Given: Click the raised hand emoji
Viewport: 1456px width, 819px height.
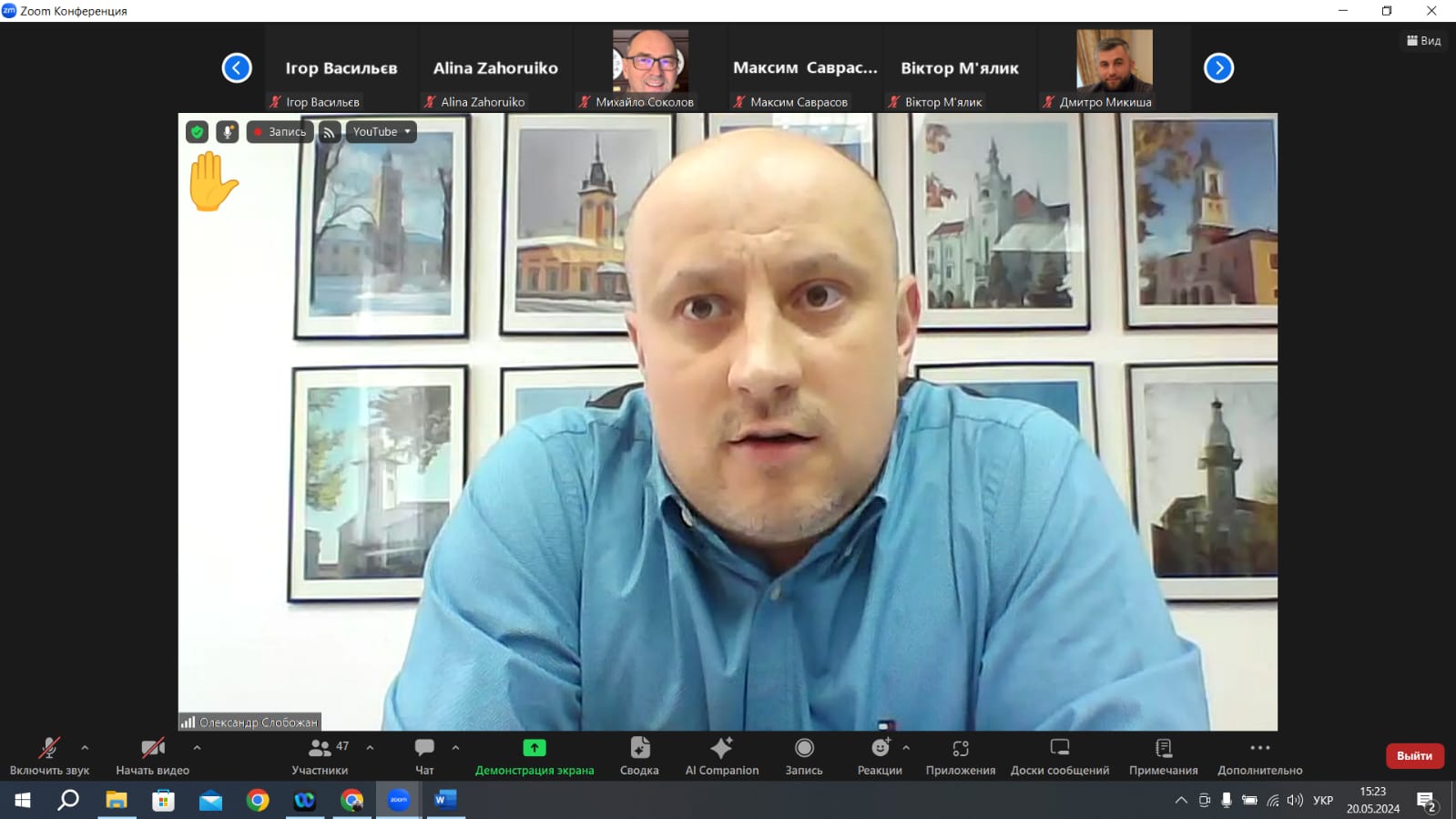Looking at the screenshot, I should click(x=213, y=182).
